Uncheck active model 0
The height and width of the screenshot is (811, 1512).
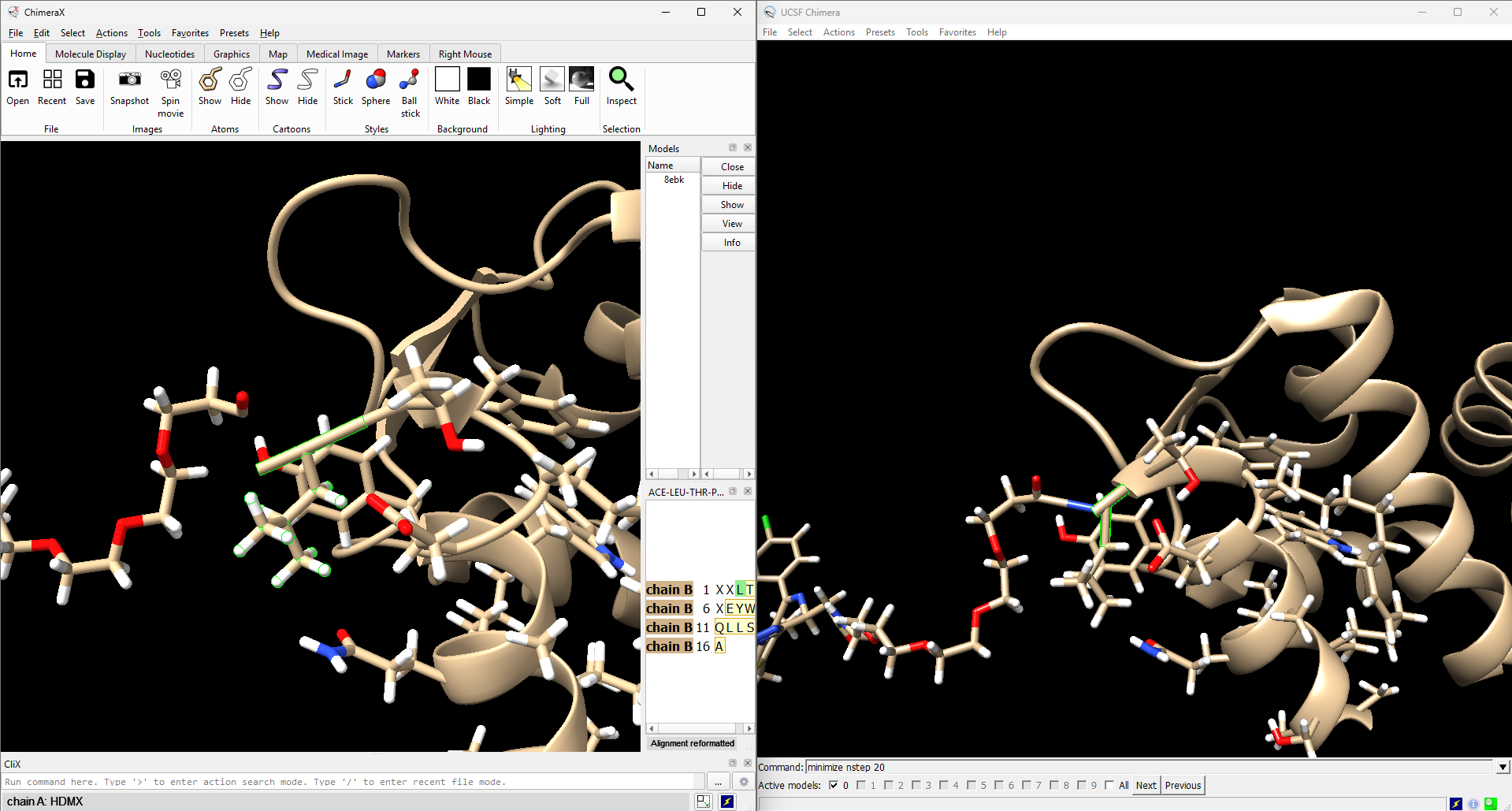point(834,785)
